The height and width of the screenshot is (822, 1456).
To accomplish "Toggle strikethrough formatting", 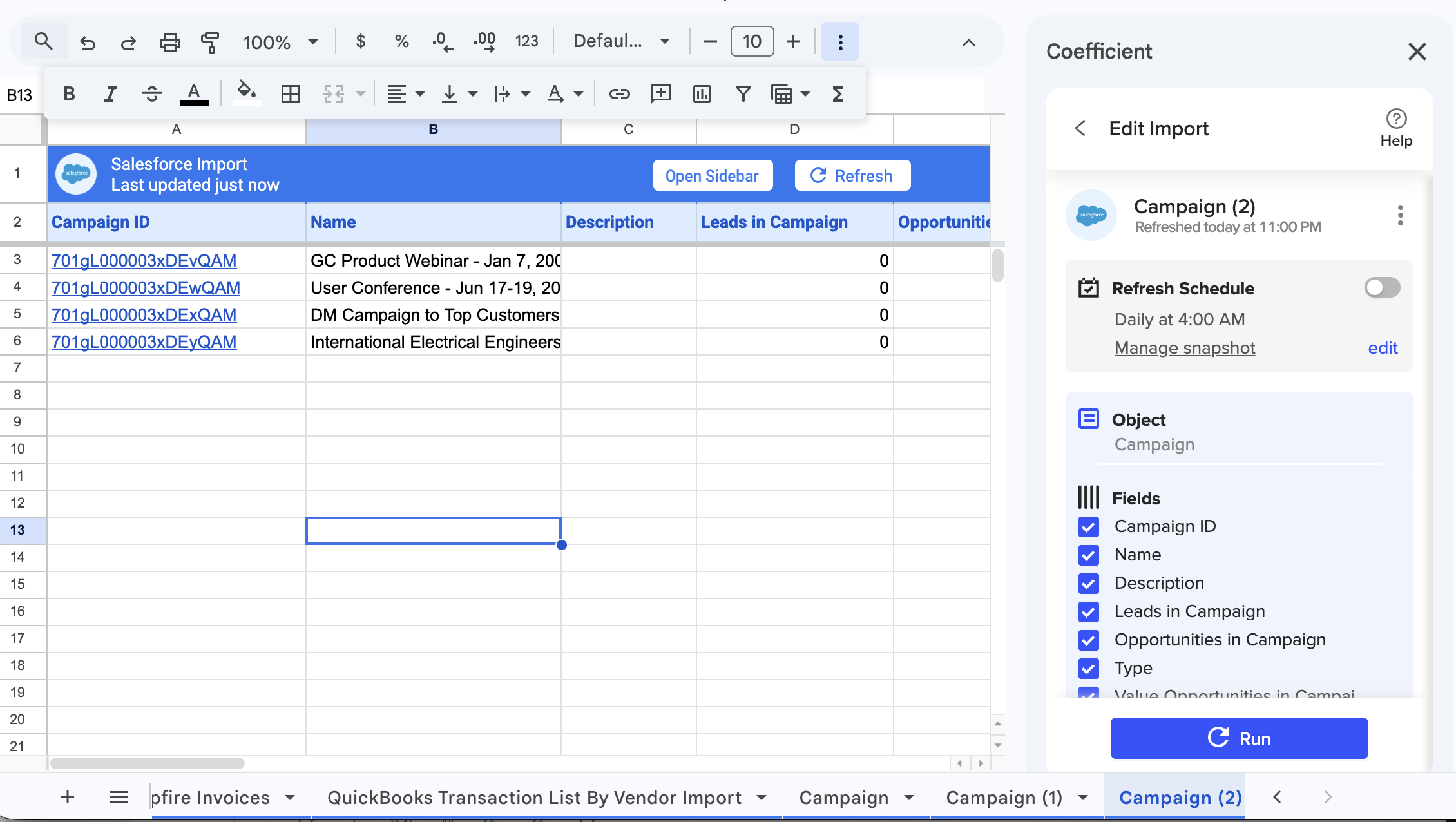I will tap(151, 94).
